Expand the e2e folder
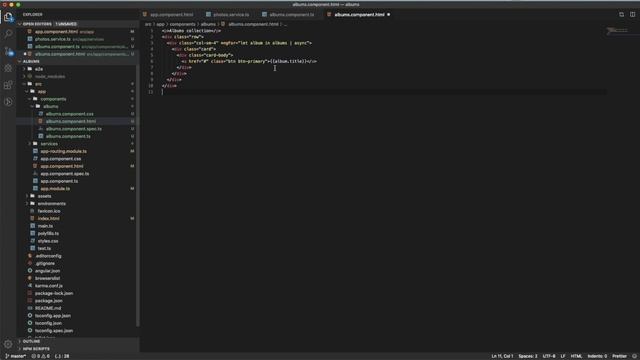 coord(24,69)
